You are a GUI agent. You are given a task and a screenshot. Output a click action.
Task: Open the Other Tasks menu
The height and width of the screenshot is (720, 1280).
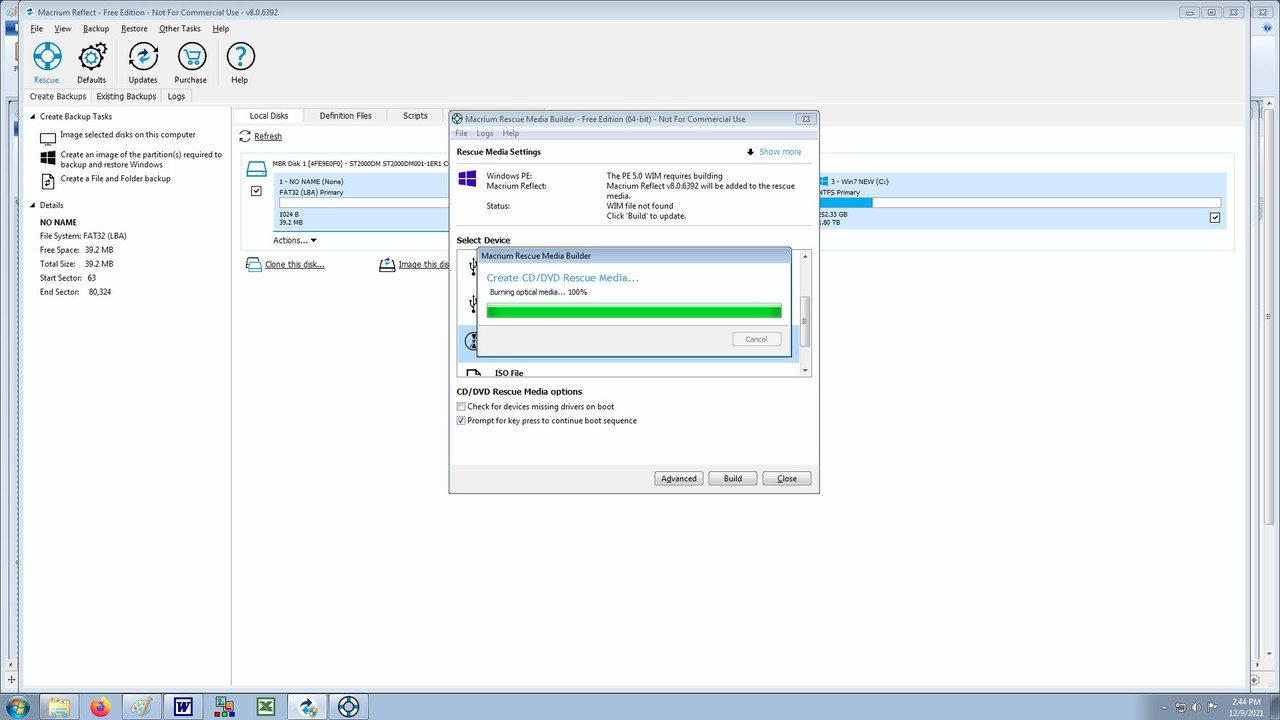(180, 29)
